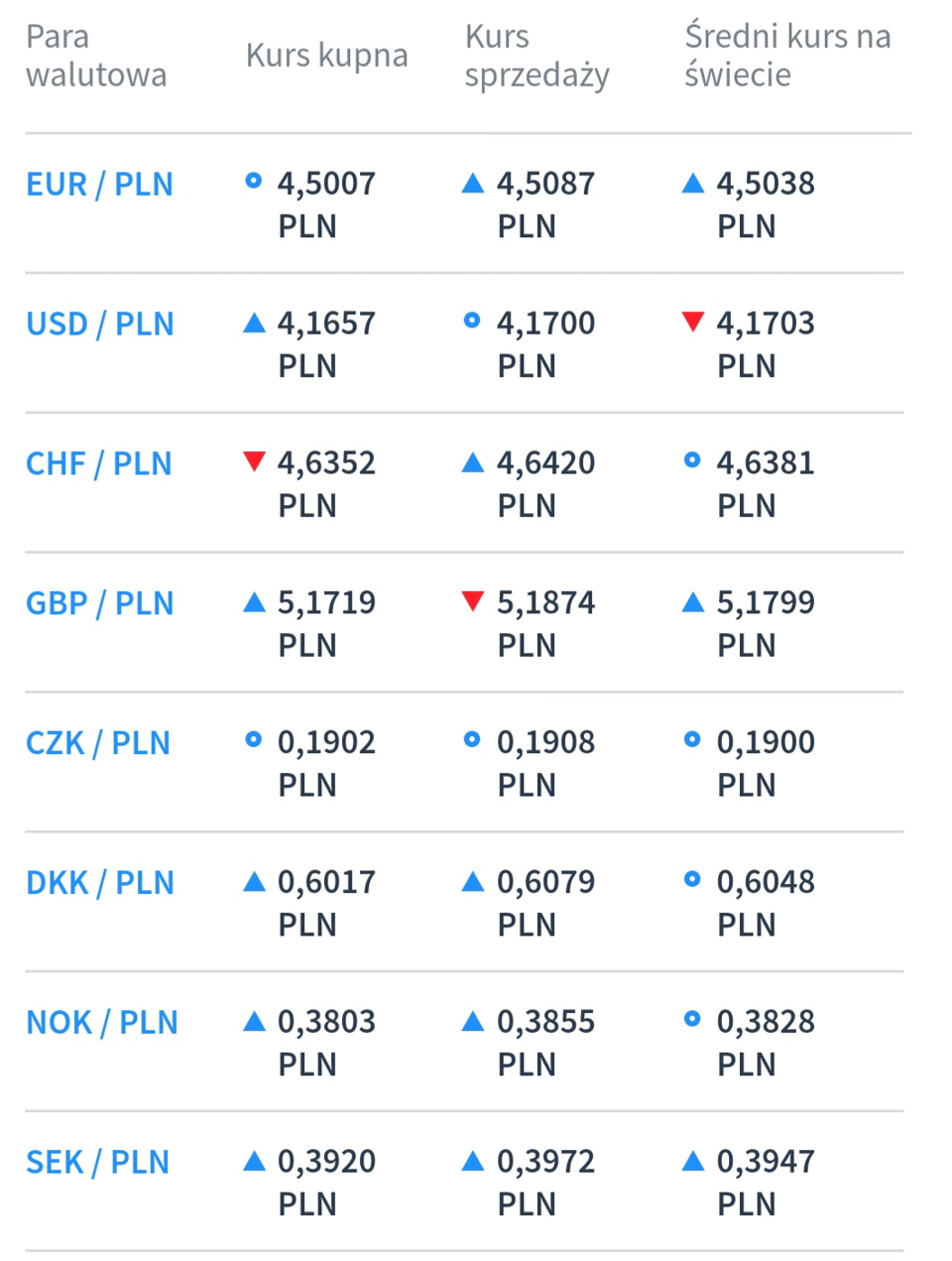Click the Kurs kupna column header
The height and width of the screenshot is (1261, 952).
click(326, 56)
